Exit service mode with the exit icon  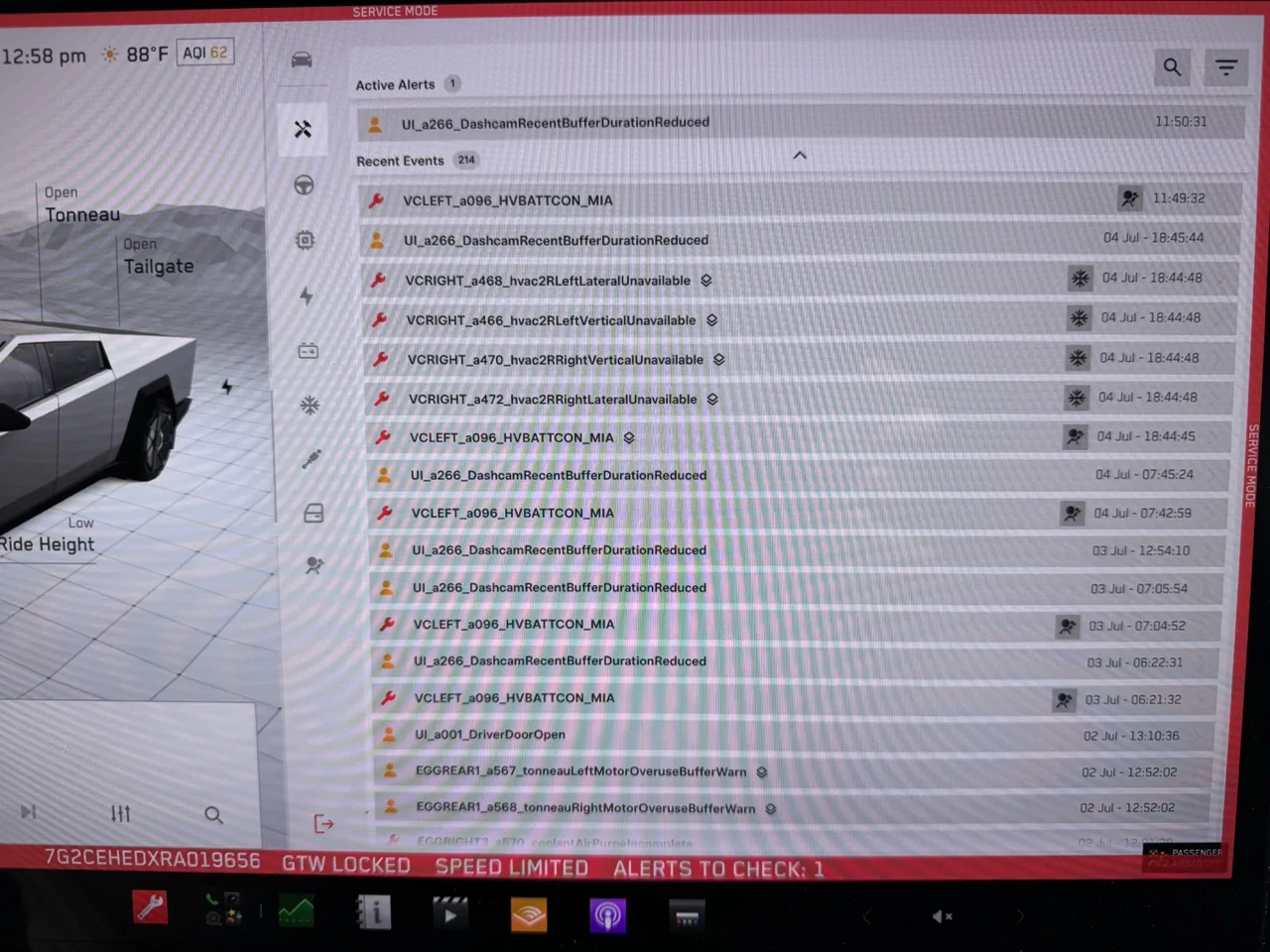click(323, 823)
